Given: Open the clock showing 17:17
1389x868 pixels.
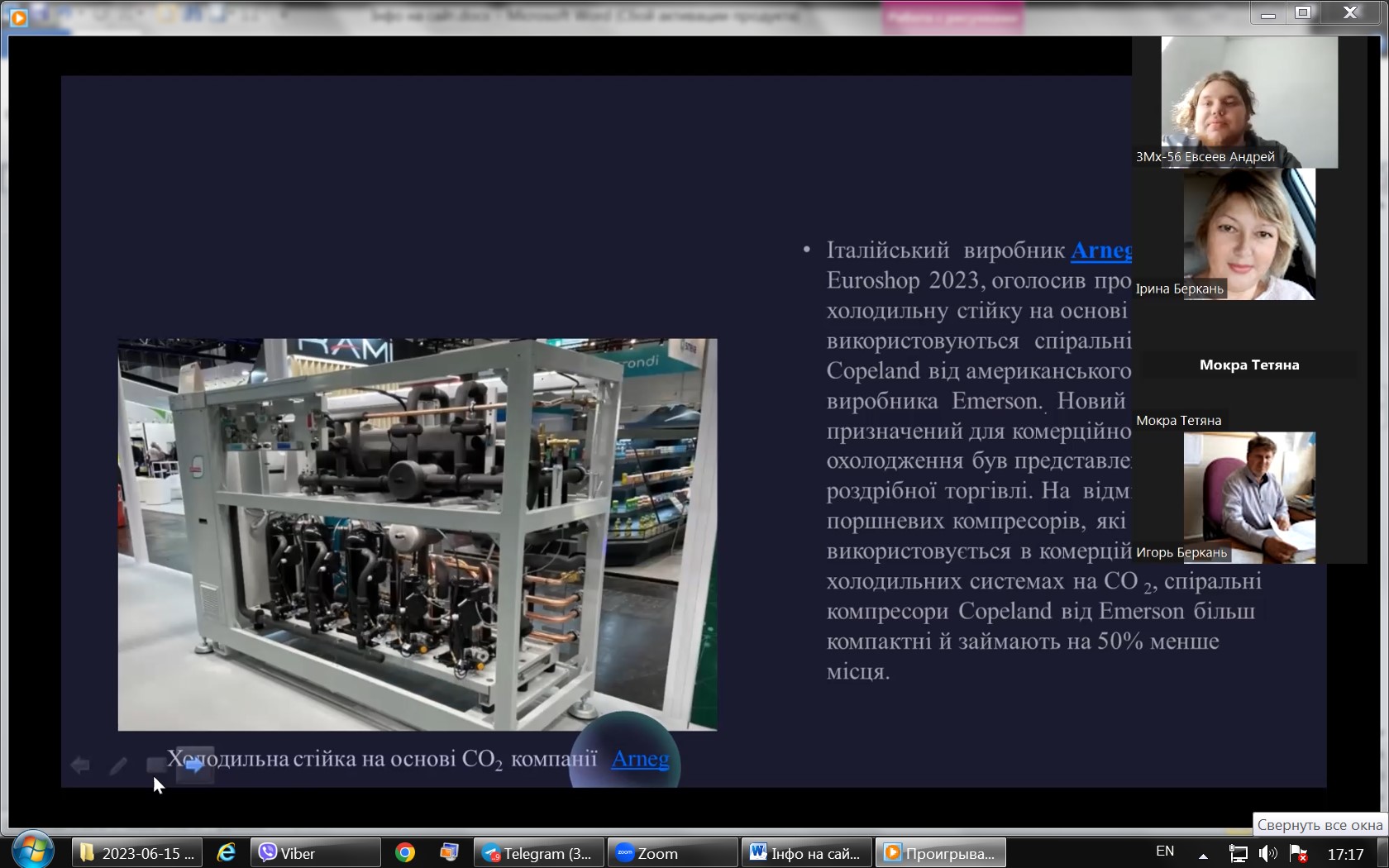Looking at the screenshot, I should (x=1345, y=854).
